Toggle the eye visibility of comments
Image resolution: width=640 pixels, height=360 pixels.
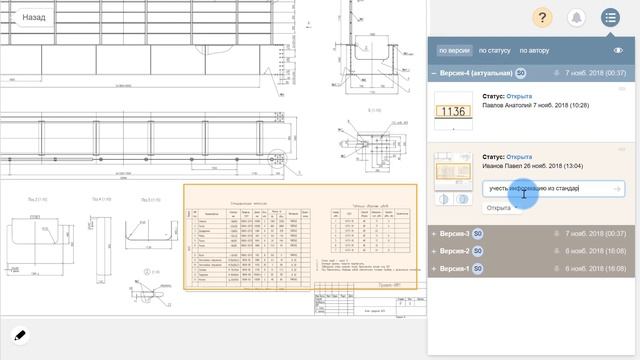pos(618,50)
